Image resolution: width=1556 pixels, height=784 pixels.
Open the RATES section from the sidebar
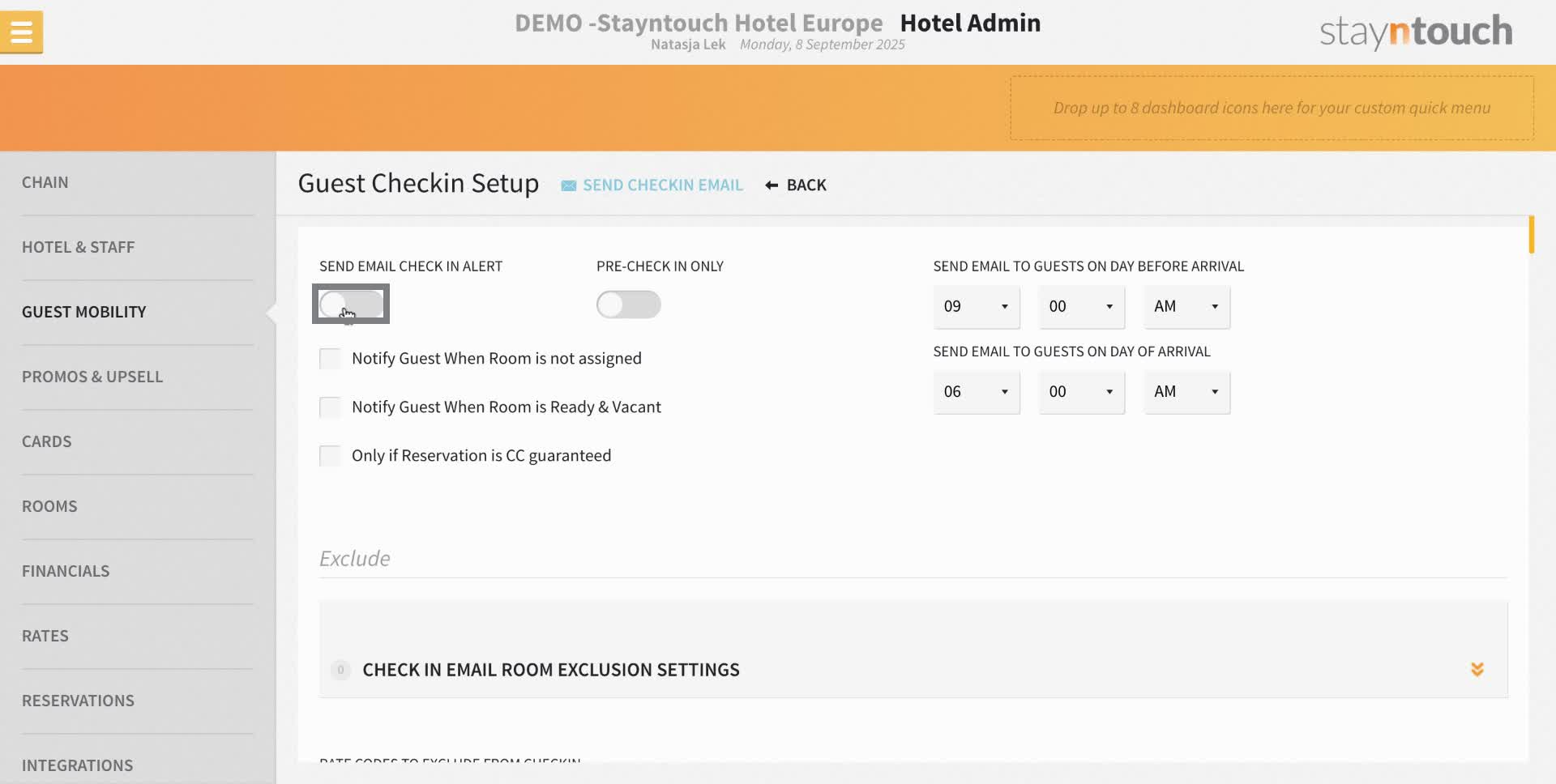pos(45,635)
